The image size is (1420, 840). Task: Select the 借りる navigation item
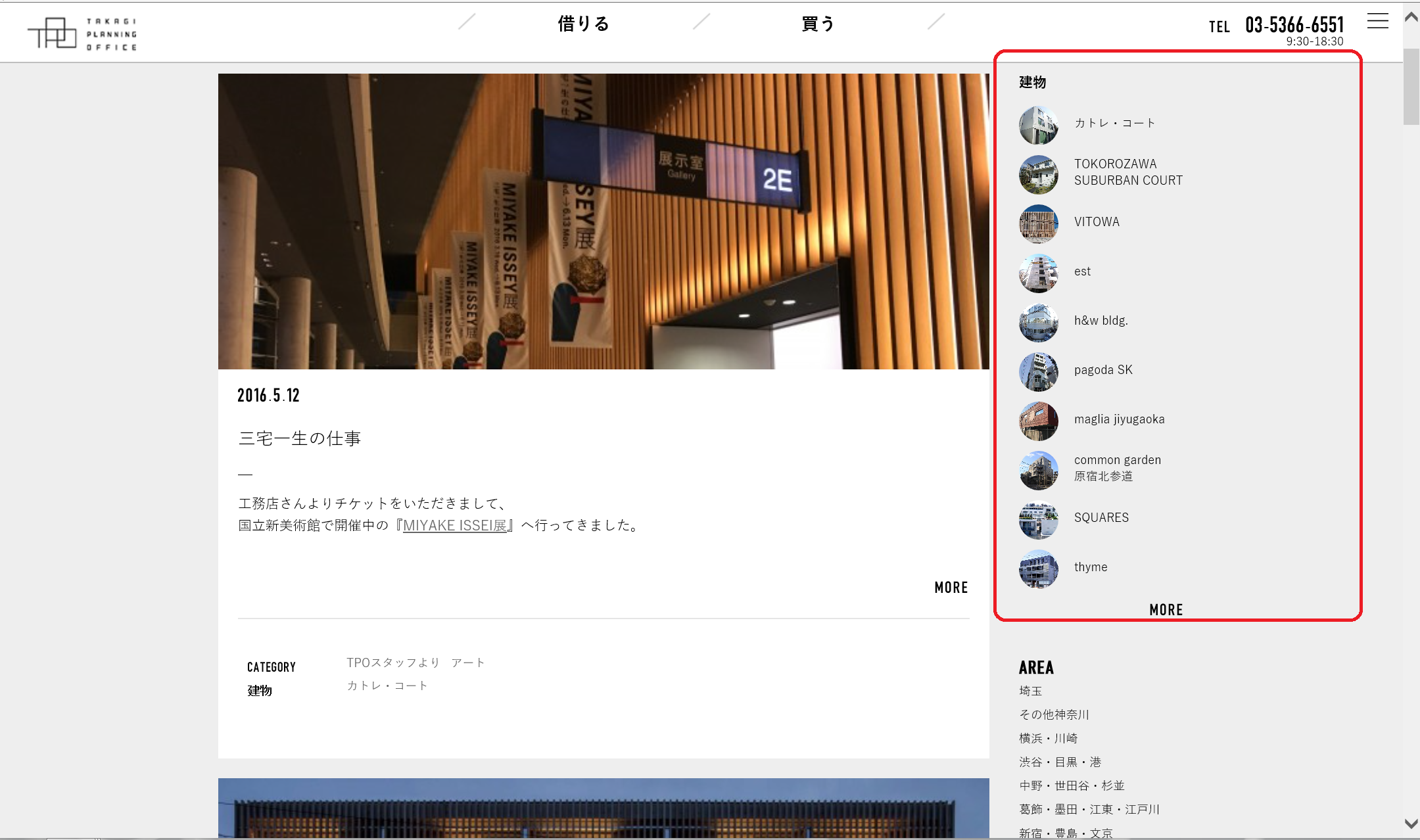584,24
